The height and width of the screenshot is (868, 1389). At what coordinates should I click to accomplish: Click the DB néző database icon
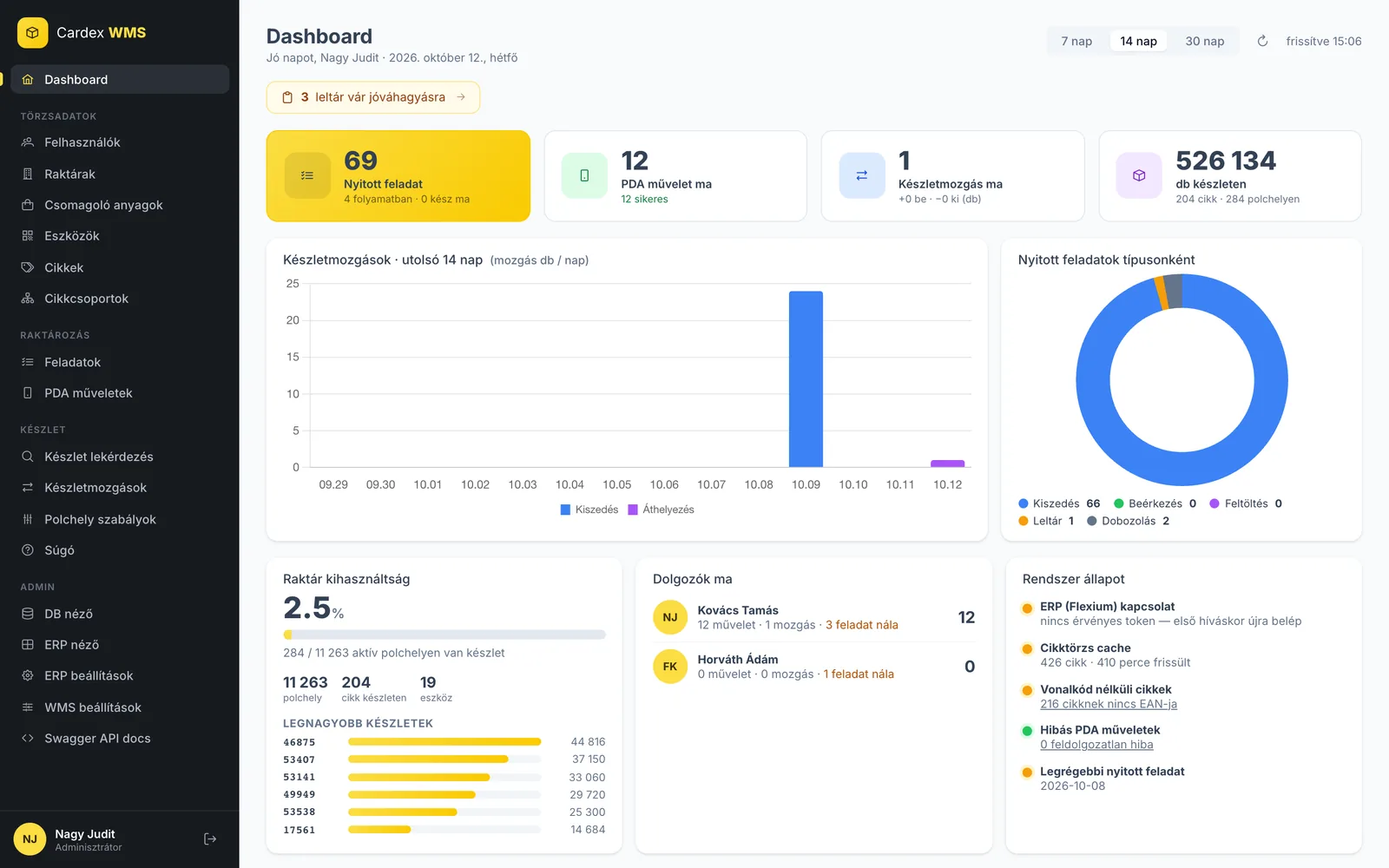[x=28, y=614]
